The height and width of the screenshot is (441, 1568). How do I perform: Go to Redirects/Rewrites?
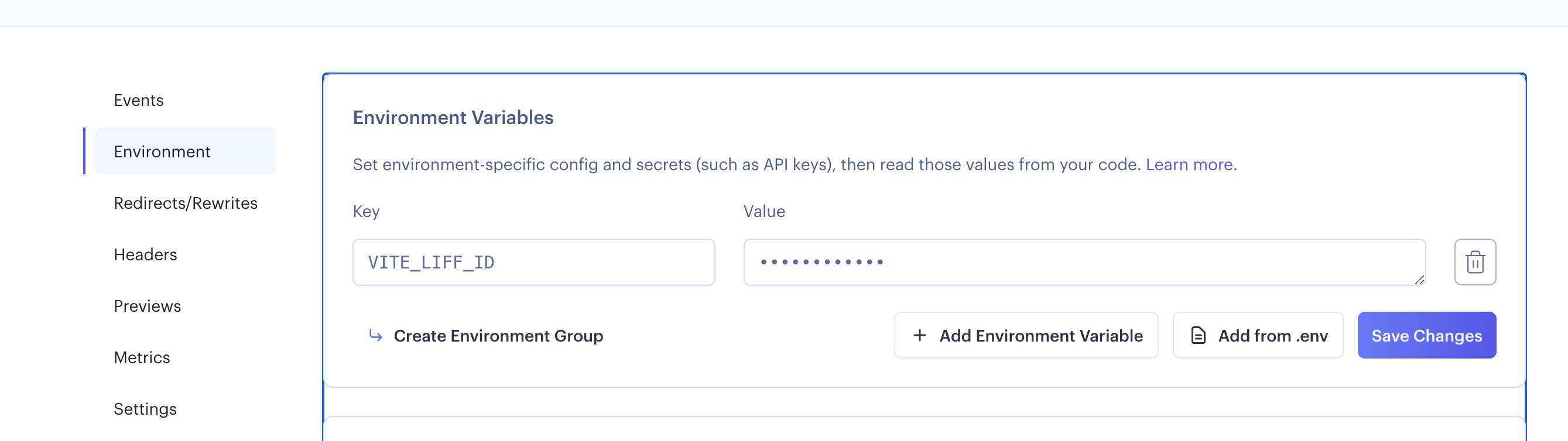click(x=186, y=203)
